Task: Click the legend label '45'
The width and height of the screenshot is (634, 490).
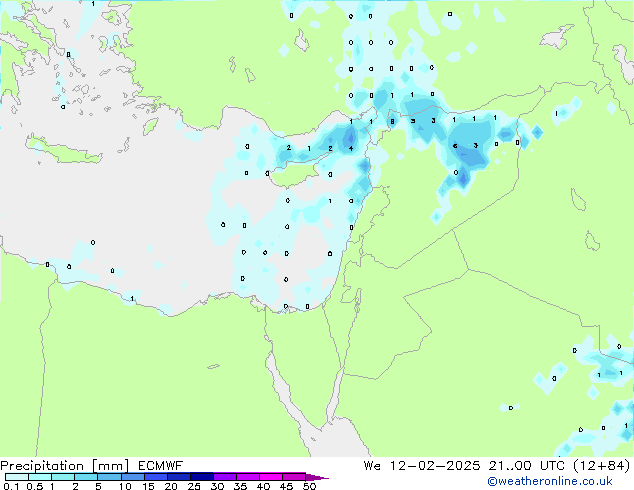Action: [x=286, y=486]
